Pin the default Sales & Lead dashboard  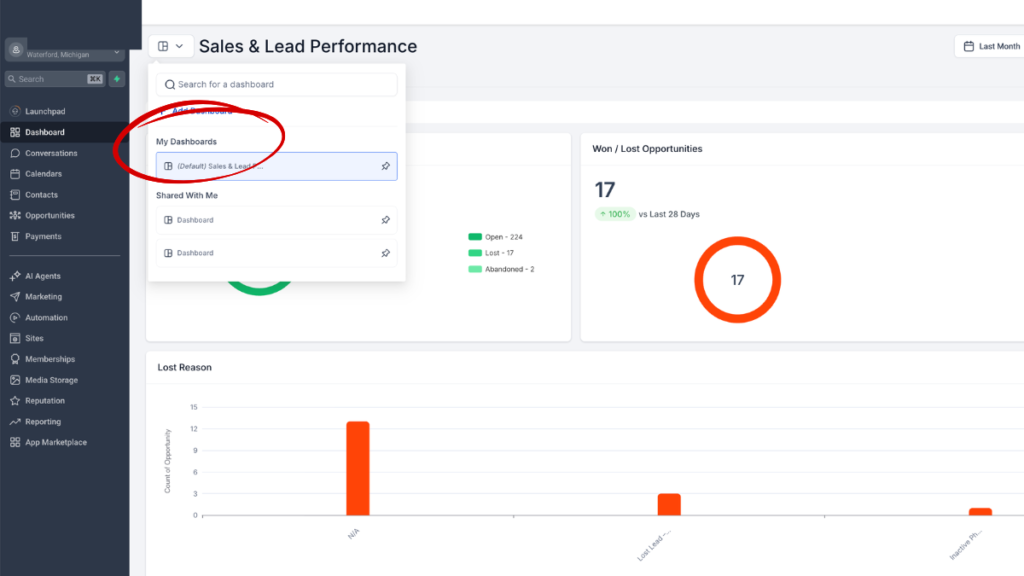[385, 166]
